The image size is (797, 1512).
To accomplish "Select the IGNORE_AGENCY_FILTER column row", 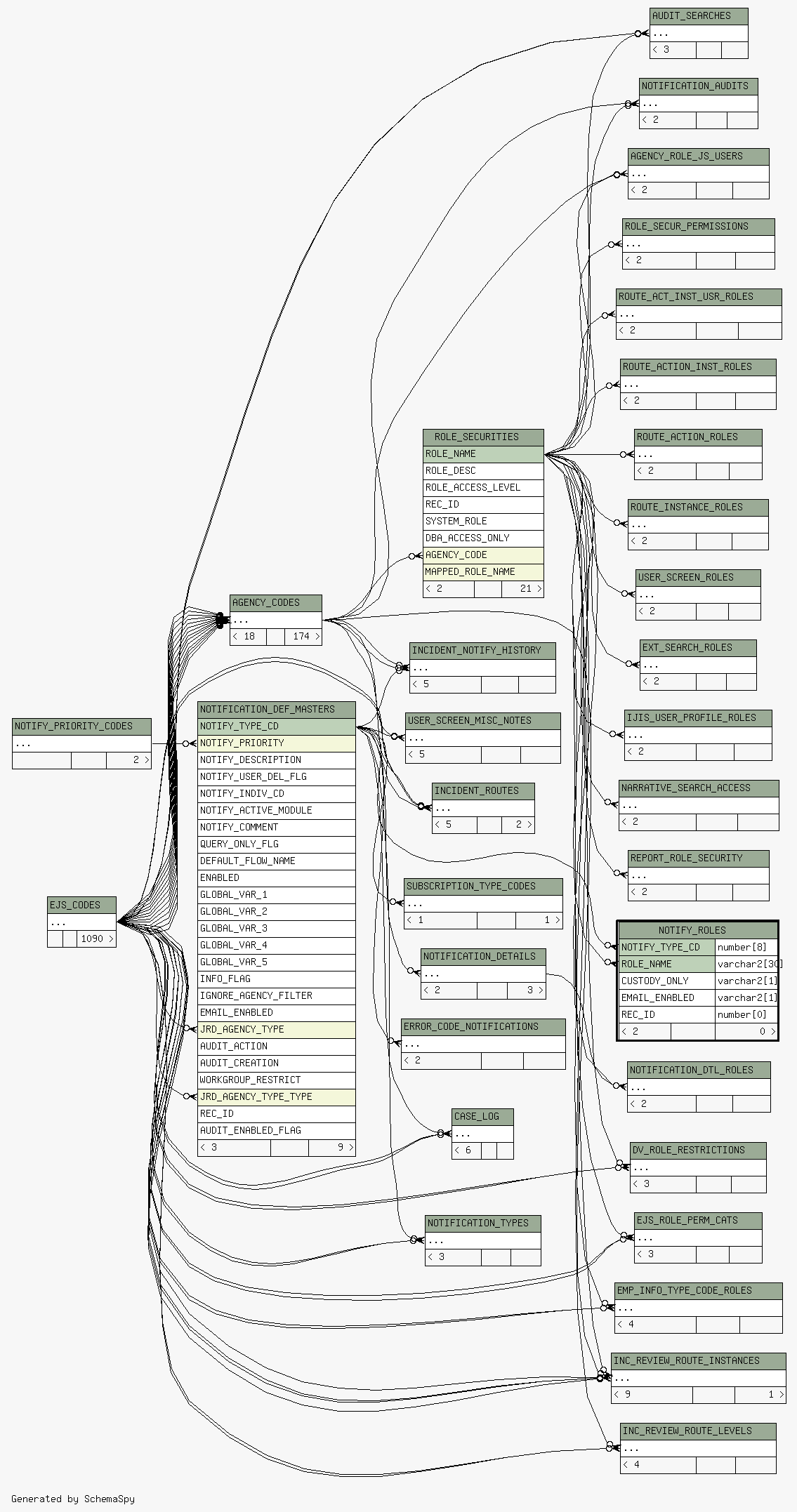I will (277, 996).
